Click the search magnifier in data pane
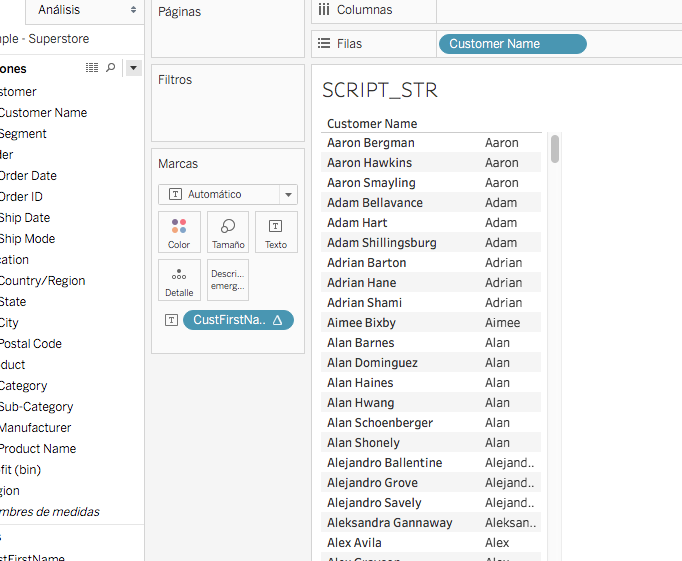 coord(111,68)
